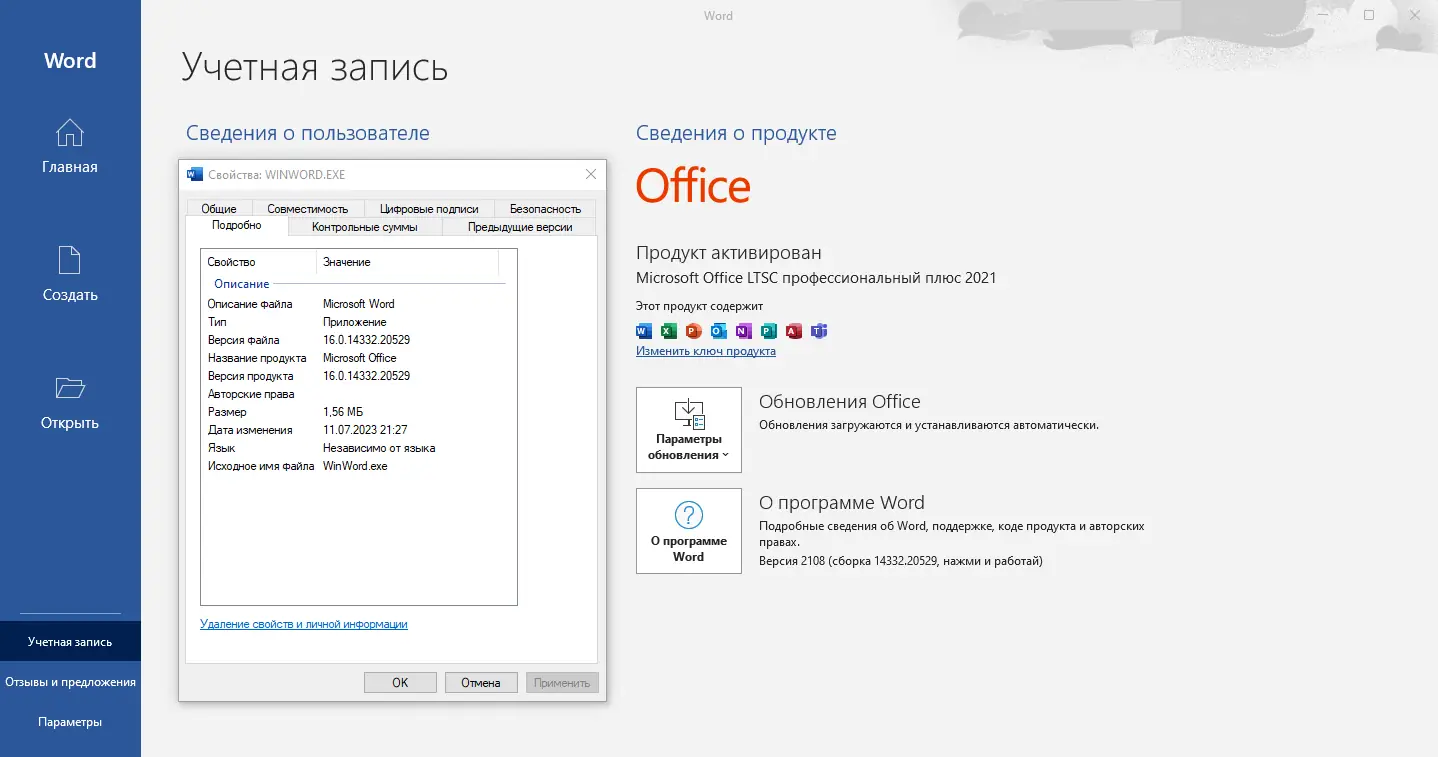Select the Язык row
The width and height of the screenshot is (1438, 757).
pyautogui.click(x=359, y=448)
